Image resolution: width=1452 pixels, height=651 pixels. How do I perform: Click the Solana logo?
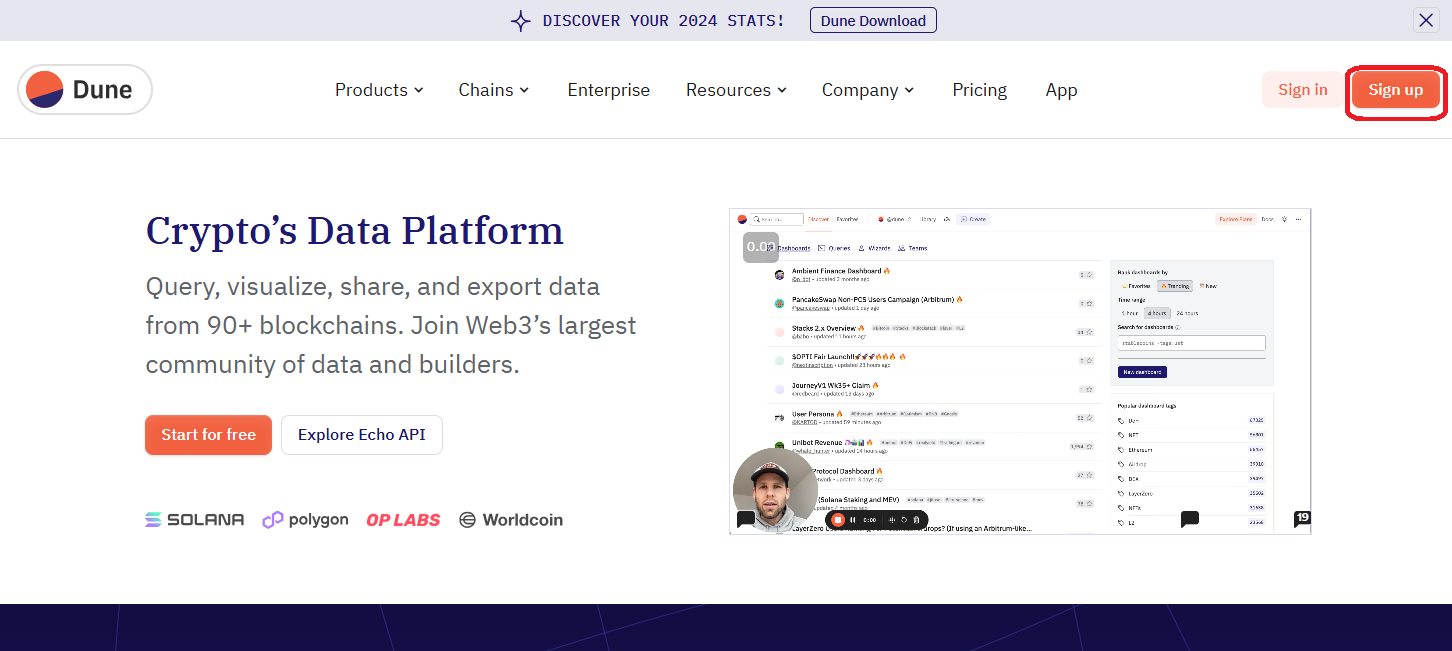[194, 520]
